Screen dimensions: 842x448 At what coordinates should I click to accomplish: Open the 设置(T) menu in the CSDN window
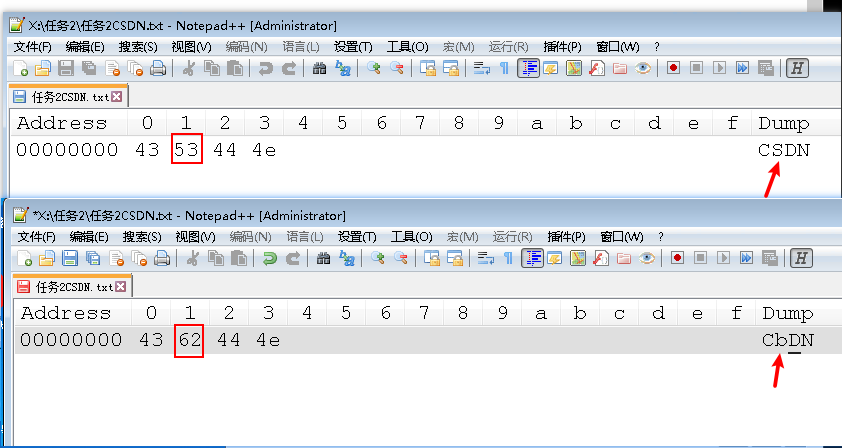353,47
